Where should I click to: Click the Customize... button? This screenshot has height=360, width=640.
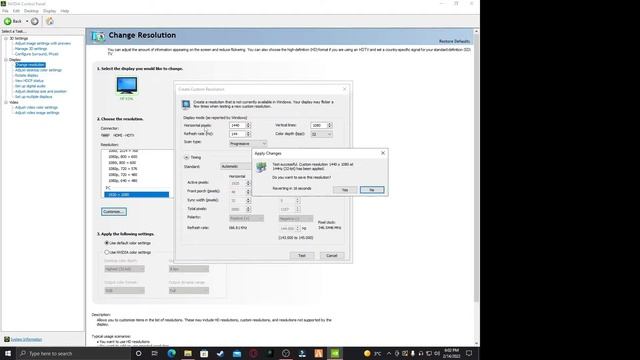click(x=114, y=211)
